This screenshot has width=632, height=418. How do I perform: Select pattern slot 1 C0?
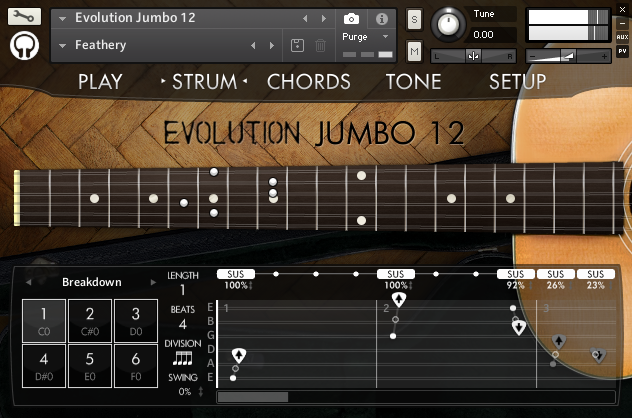(x=44, y=321)
